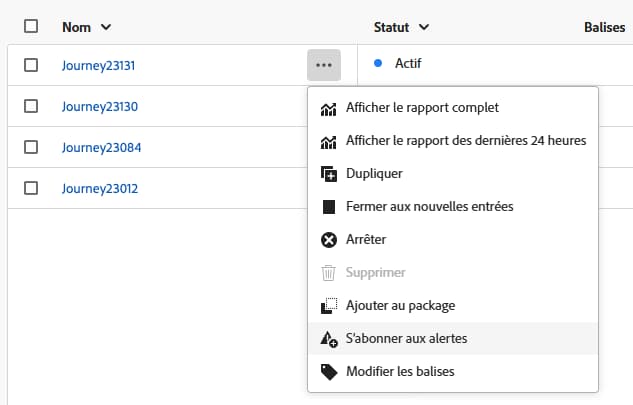
Task: Click the add to package icon
Action: click(x=328, y=306)
